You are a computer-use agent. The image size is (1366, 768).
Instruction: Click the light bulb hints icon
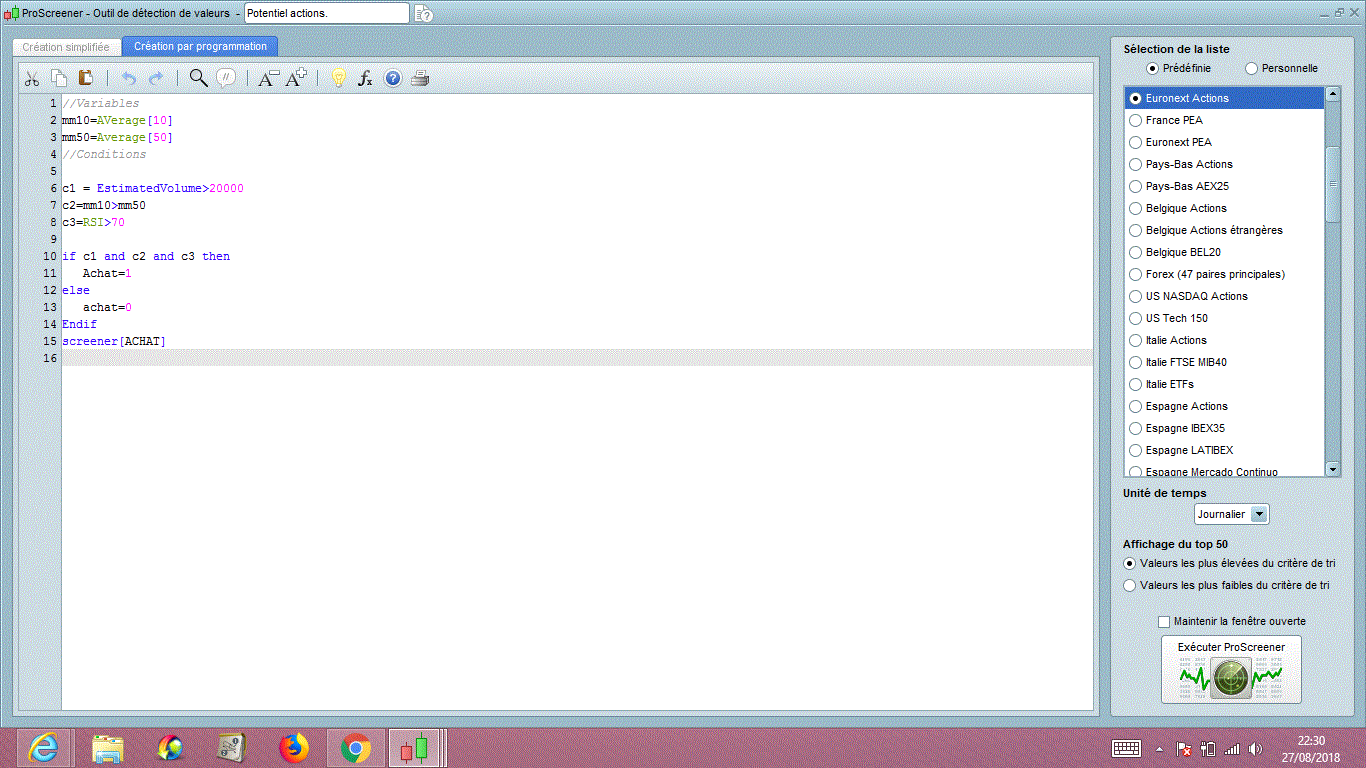click(338, 78)
